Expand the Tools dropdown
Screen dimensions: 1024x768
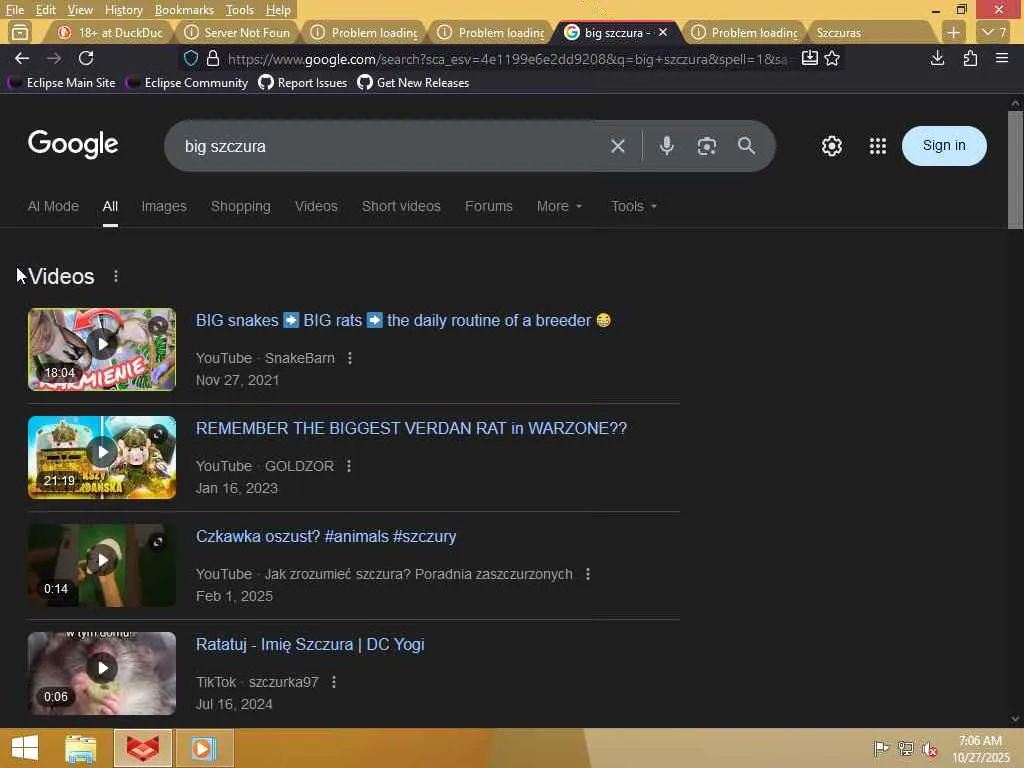point(634,206)
